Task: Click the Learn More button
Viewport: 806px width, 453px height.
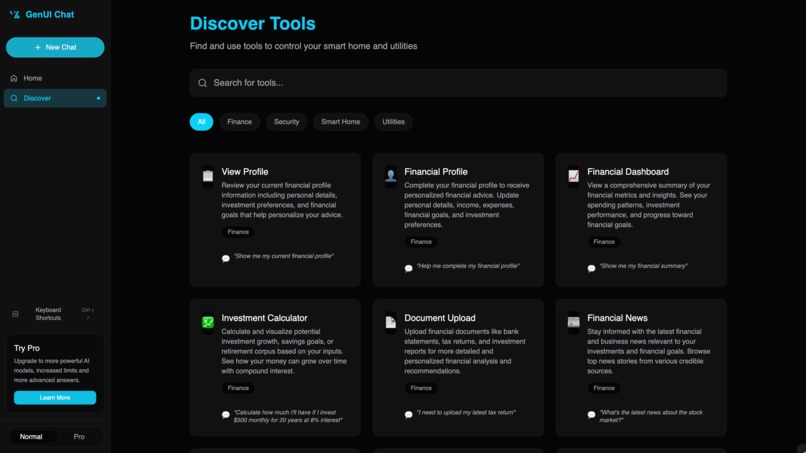Action: click(x=55, y=397)
